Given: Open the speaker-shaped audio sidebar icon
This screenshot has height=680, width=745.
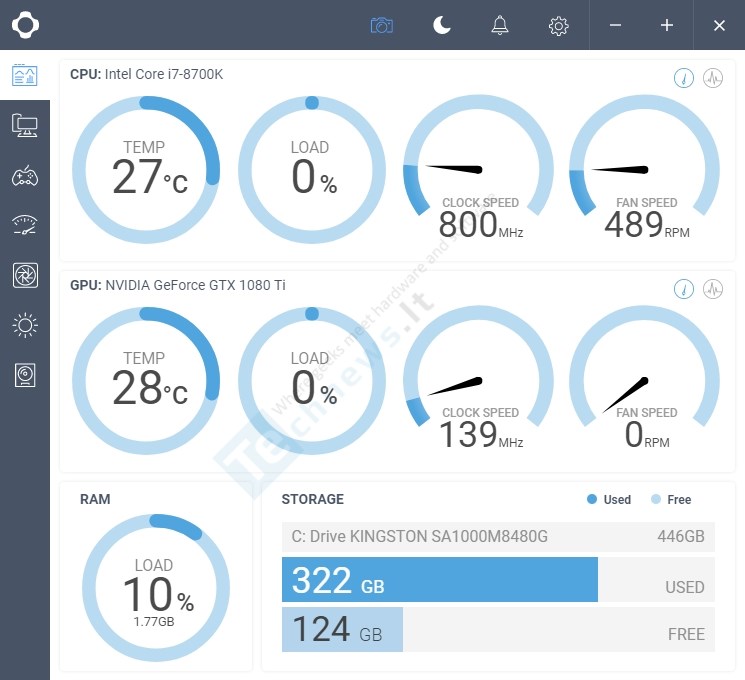Looking at the screenshot, I should point(25,375).
